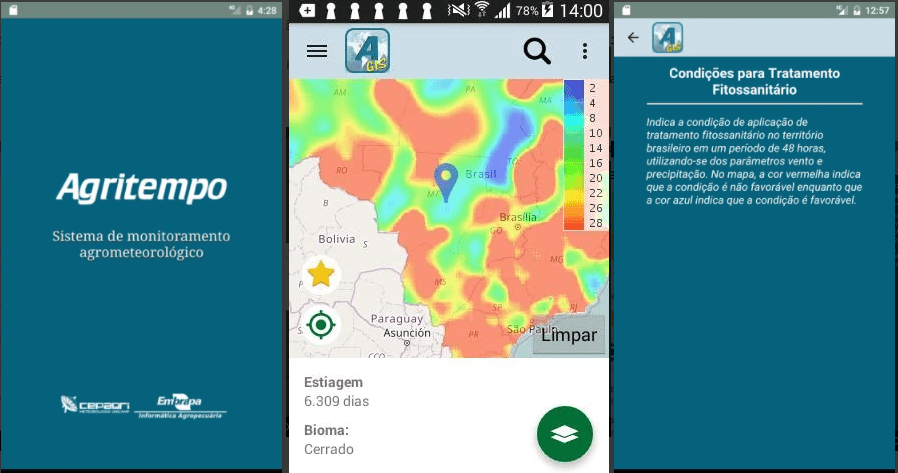The image size is (898, 473).
Task: Tap the Agritempo title on splash screen
Action: pos(141,187)
